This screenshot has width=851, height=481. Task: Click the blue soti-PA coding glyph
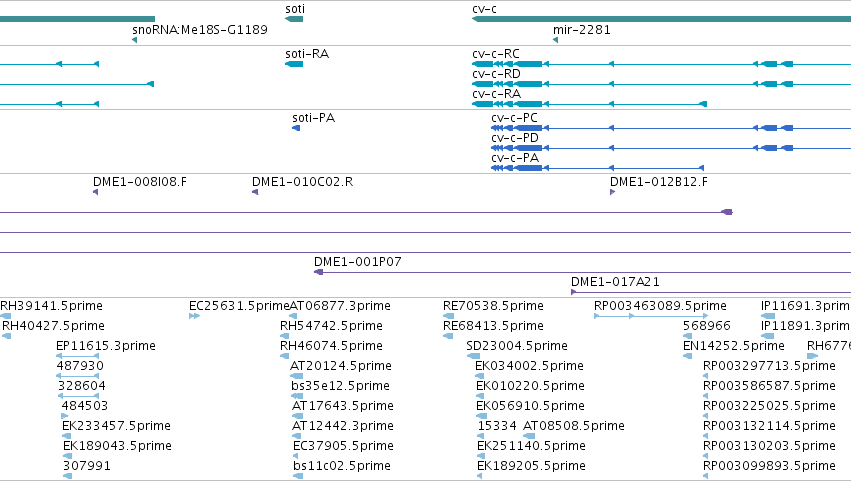(296, 128)
